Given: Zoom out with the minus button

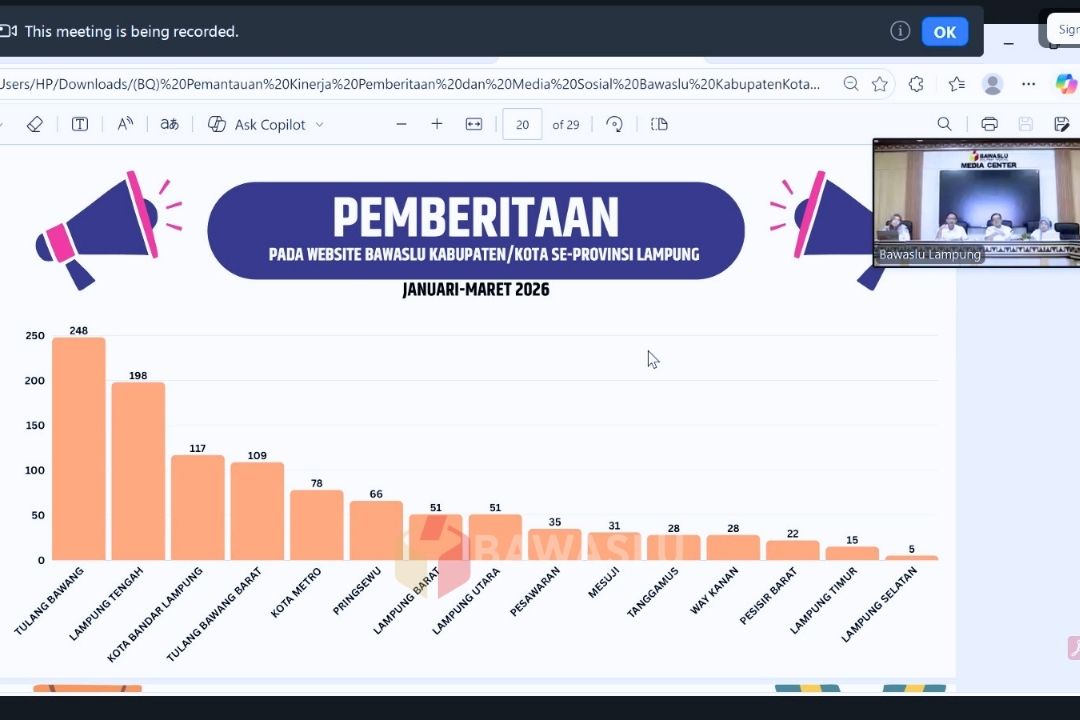Looking at the screenshot, I should [402, 124].
